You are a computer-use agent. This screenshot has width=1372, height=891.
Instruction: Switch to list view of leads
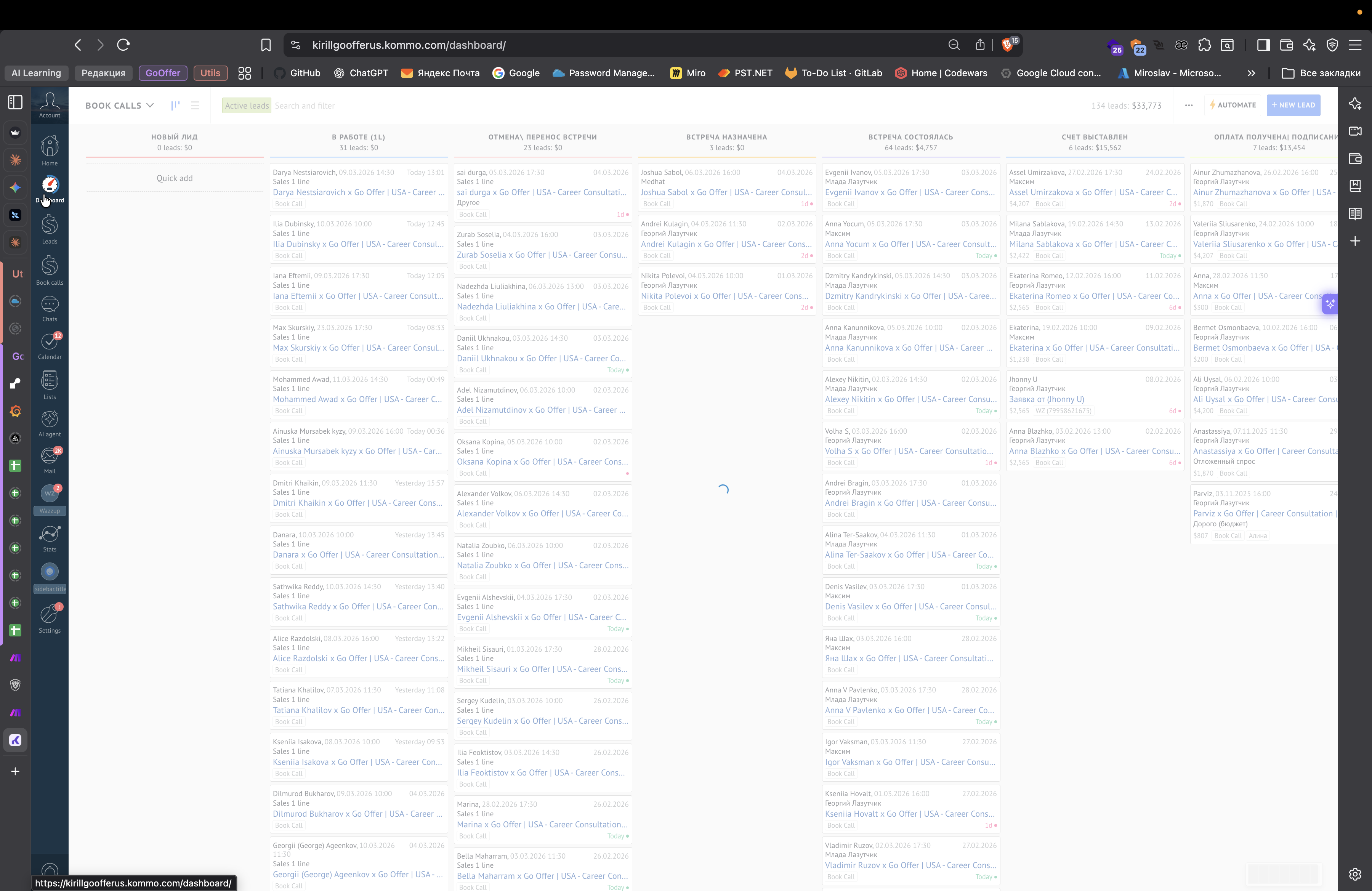pyautogui.click(x=195, y=106)
